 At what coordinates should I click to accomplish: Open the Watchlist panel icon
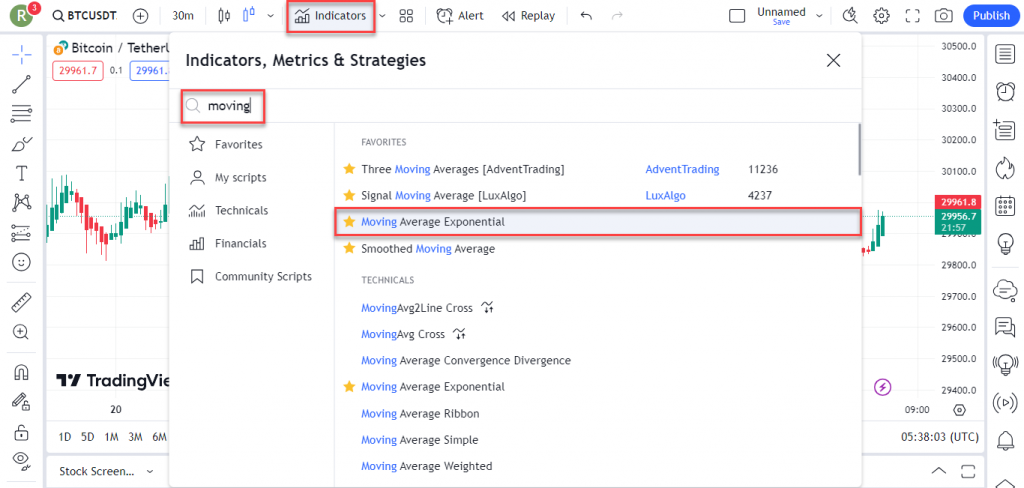click(1004, 54)
